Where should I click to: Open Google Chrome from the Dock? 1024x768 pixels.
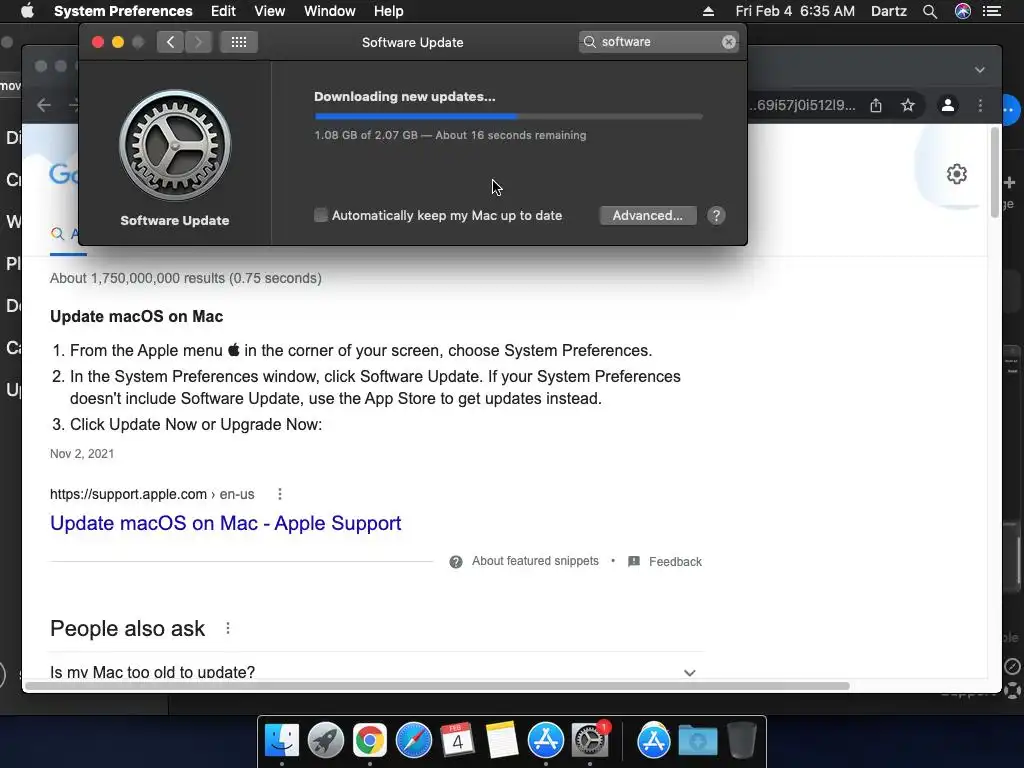coord(370,741)
